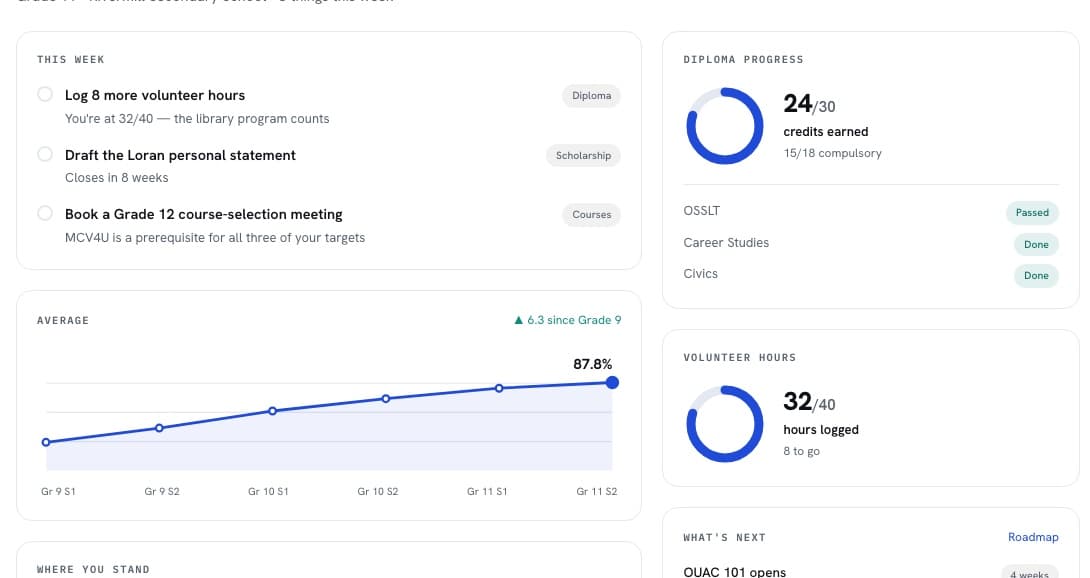Click the Civics Done badge
Image resolution: width=1090 pixels, height=578 pixels.
(x=1036, y=275)
